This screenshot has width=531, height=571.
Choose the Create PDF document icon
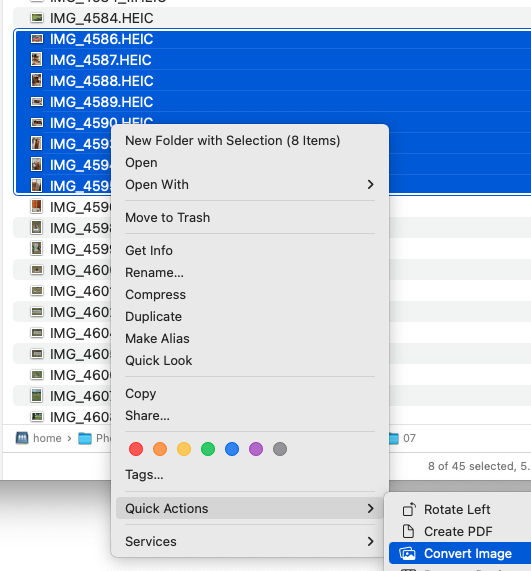point(408,531)
